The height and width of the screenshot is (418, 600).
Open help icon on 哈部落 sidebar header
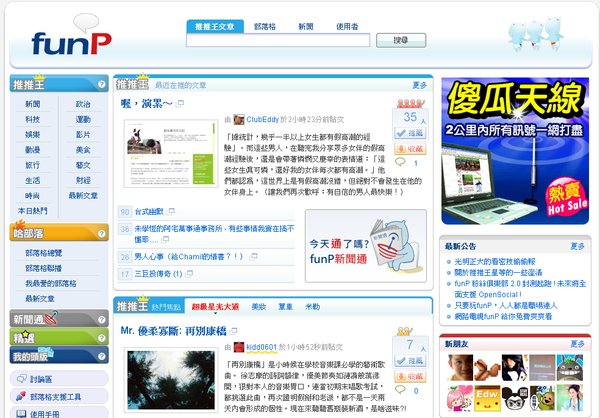101,233
